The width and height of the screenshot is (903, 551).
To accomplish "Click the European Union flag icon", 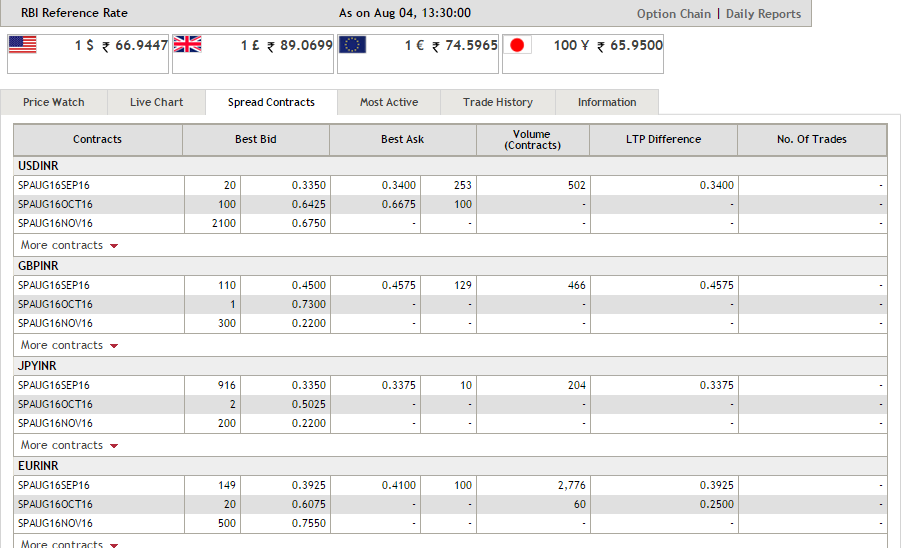I will coord(352,44).
